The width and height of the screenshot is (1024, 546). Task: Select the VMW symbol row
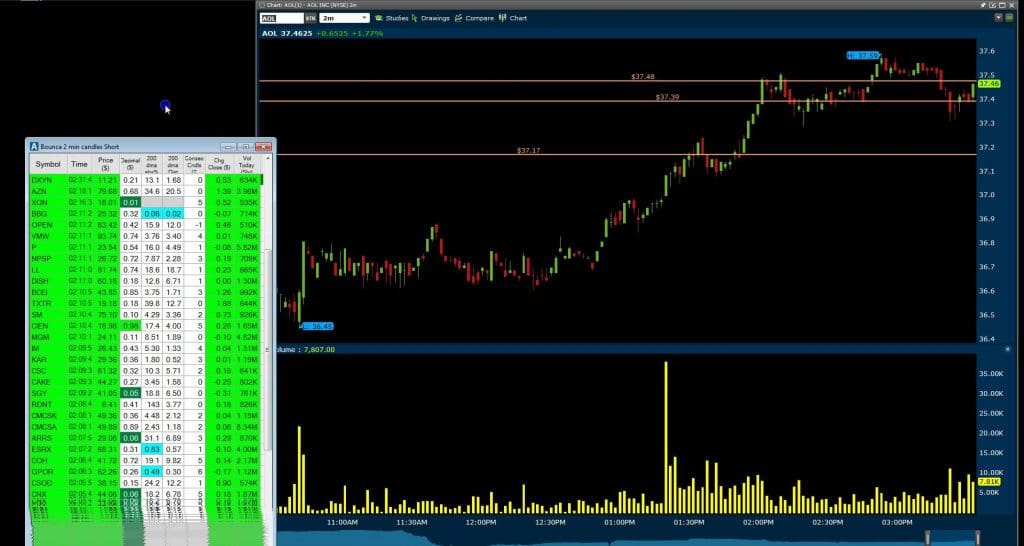coord(146,236)
